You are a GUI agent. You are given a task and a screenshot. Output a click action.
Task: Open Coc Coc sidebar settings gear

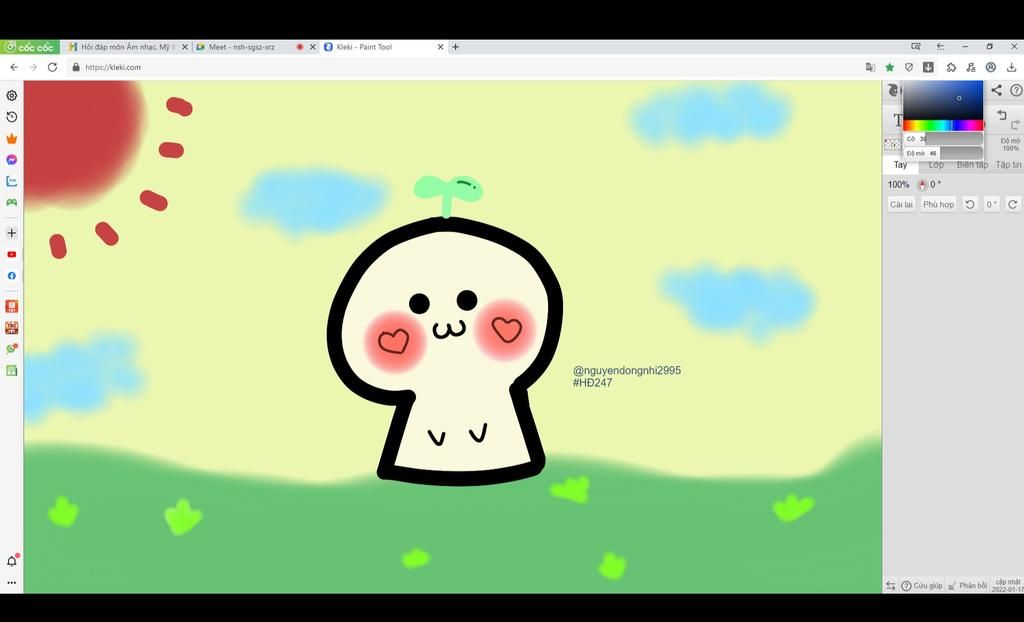(12, 95)
